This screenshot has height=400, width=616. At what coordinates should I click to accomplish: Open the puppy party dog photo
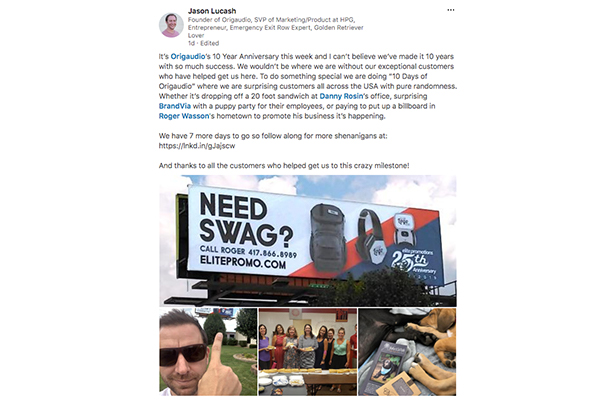407,352
